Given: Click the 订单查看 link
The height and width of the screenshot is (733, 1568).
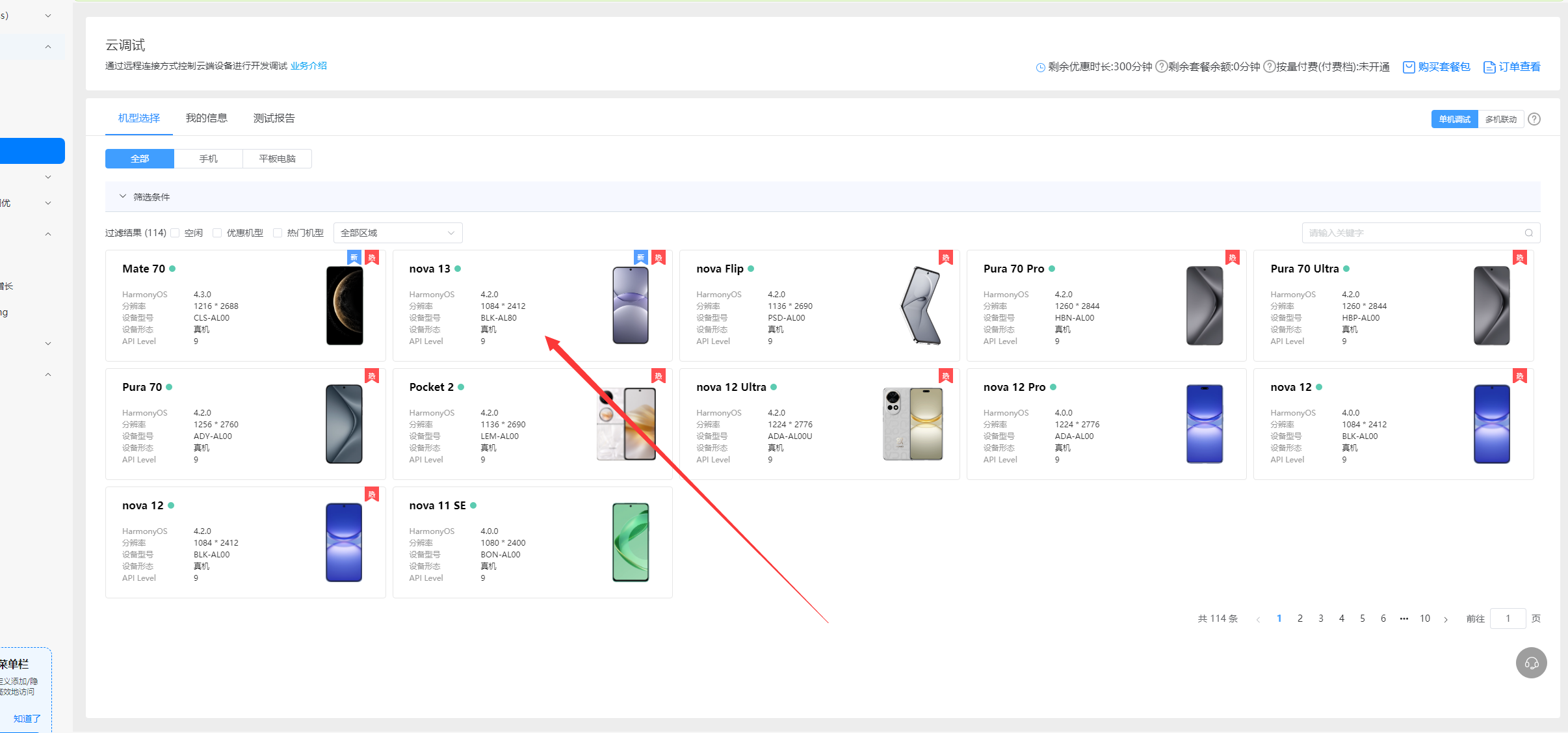Looking at the screenshot, I should tap(1512, 67).
